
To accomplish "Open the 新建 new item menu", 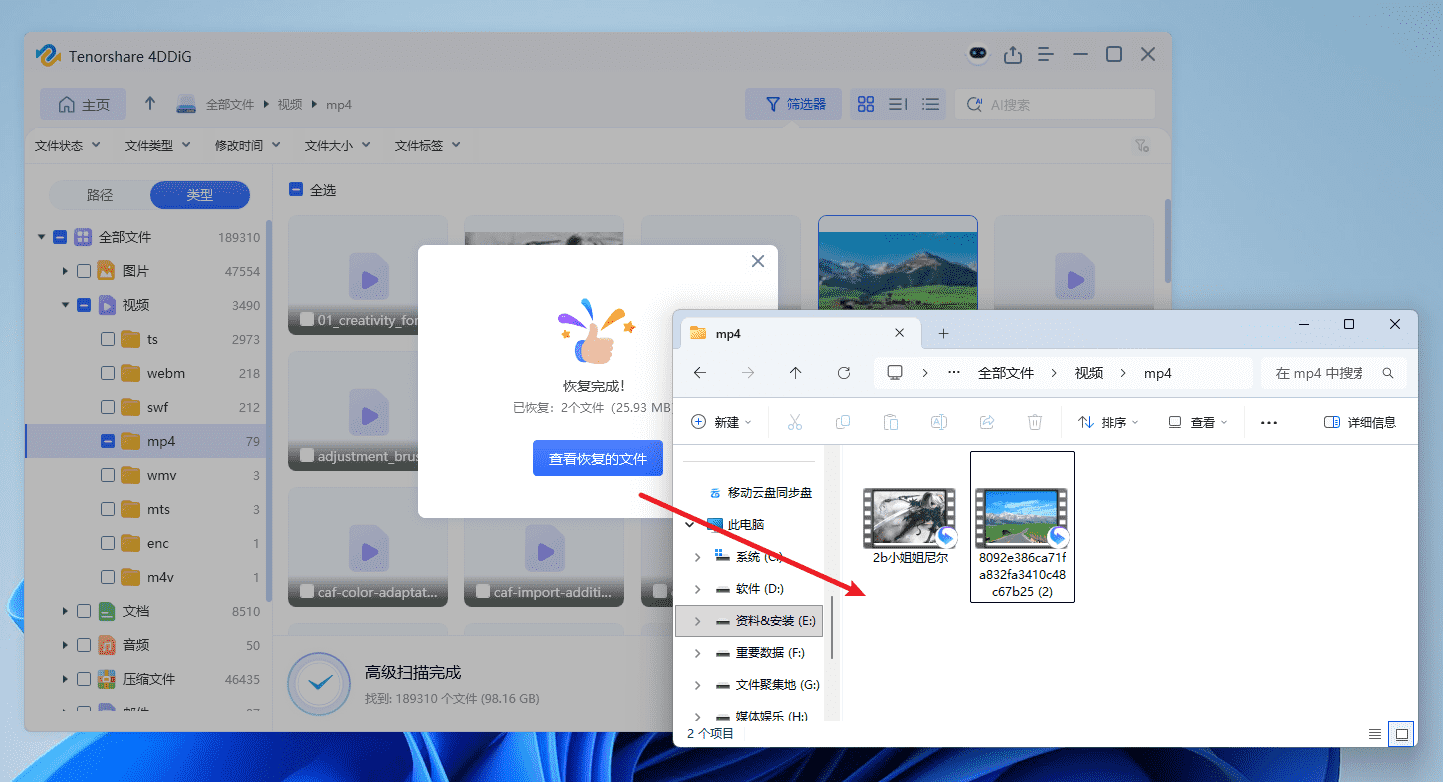I will [721, 422].
